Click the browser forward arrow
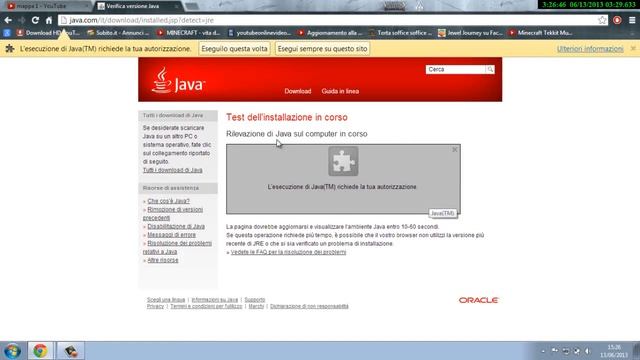 pos(21,20)
